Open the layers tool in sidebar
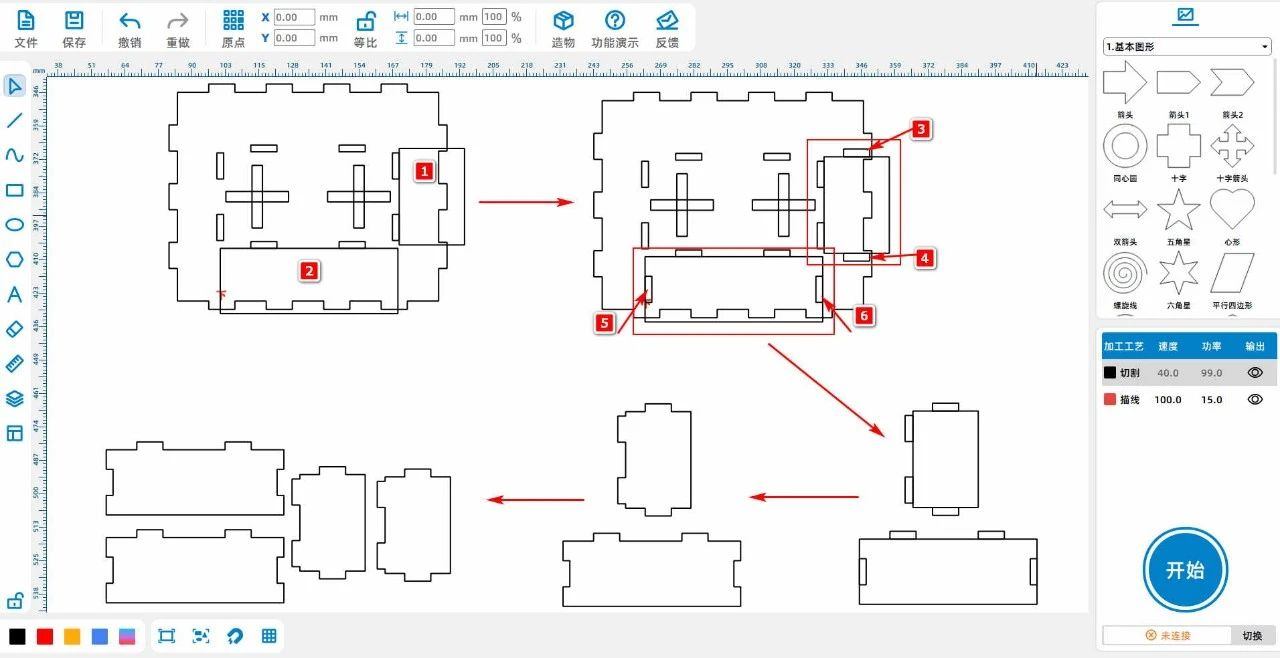Image resolution: width=1280 pixels, height=658 pixels. coord(14,398)
